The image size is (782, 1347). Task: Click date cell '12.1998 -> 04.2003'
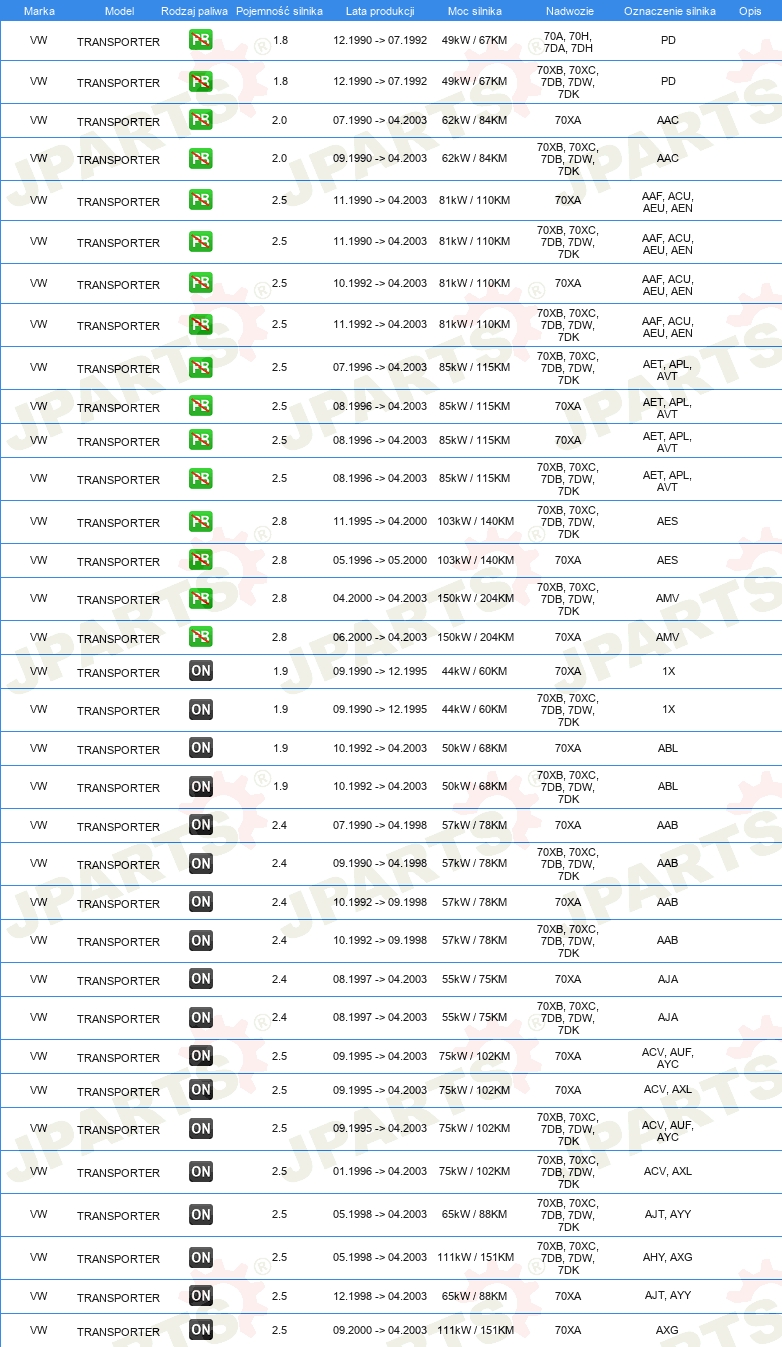tap(380, 1297)
